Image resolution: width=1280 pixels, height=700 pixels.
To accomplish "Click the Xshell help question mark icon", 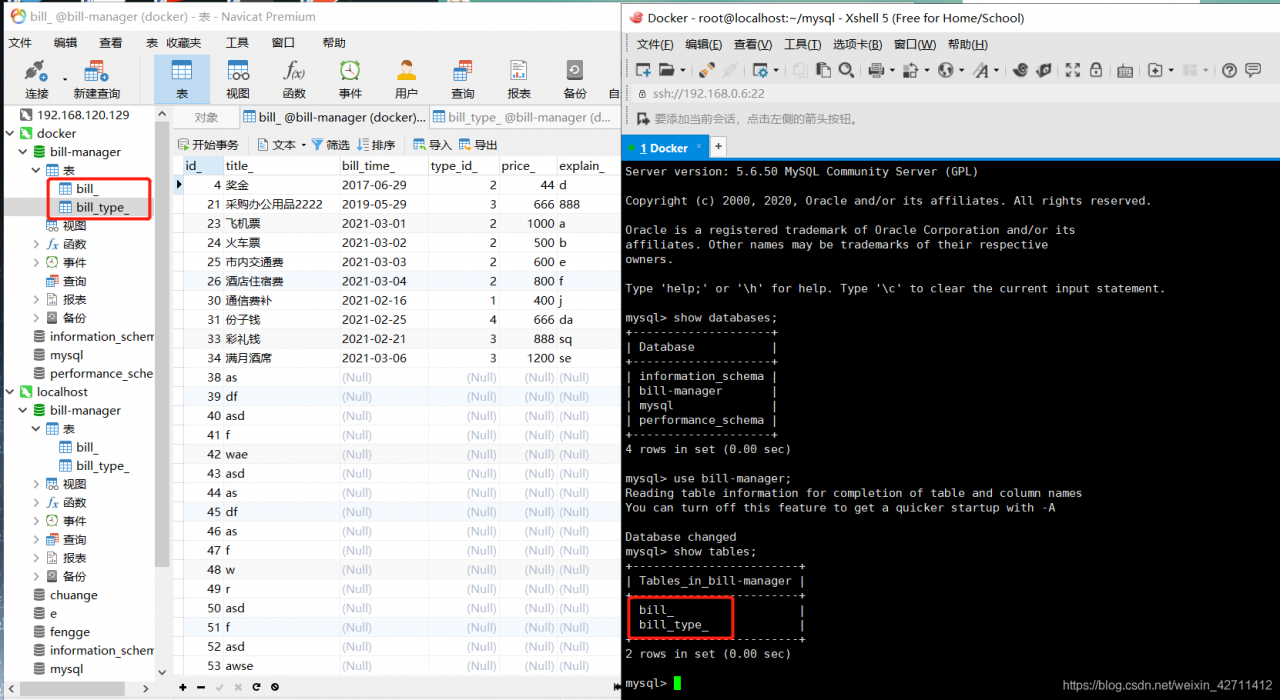I will (x=1229, y=70).
